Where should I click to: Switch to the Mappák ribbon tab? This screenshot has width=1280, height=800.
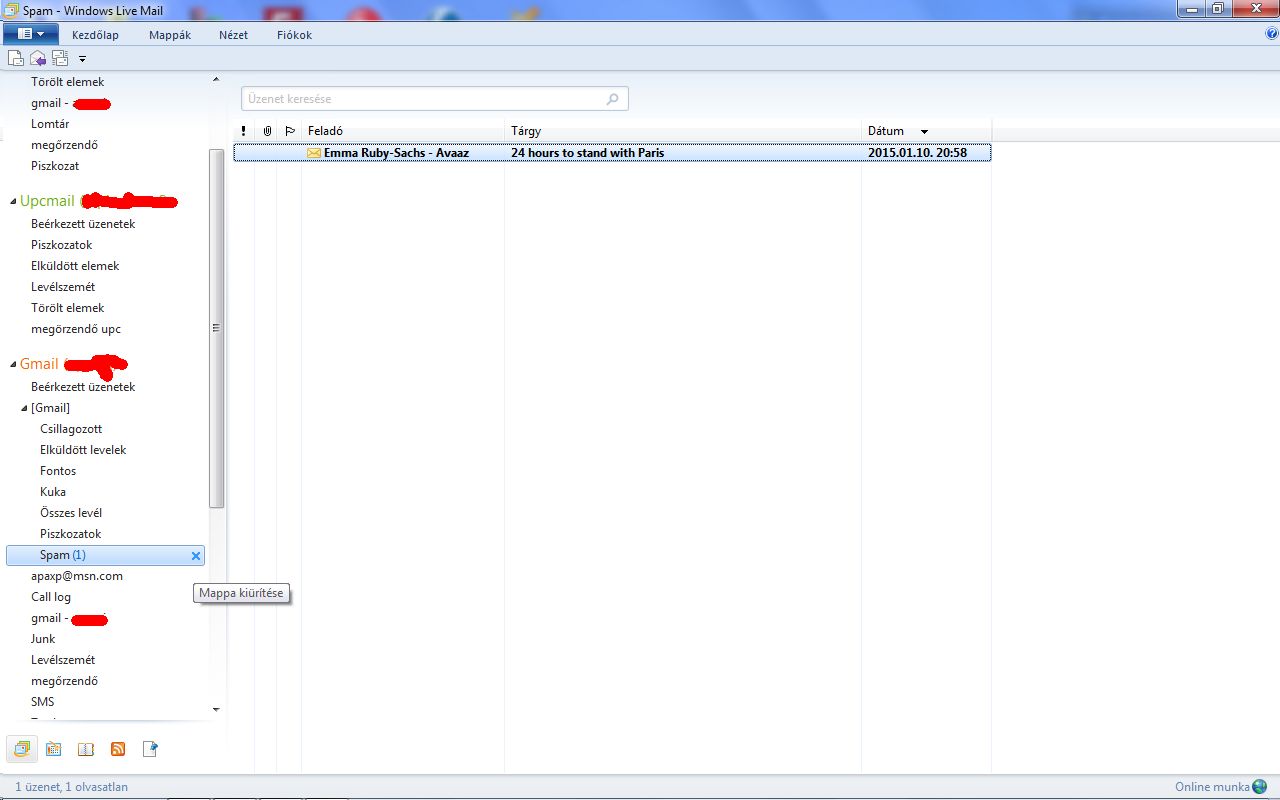[x=170, y=35]
